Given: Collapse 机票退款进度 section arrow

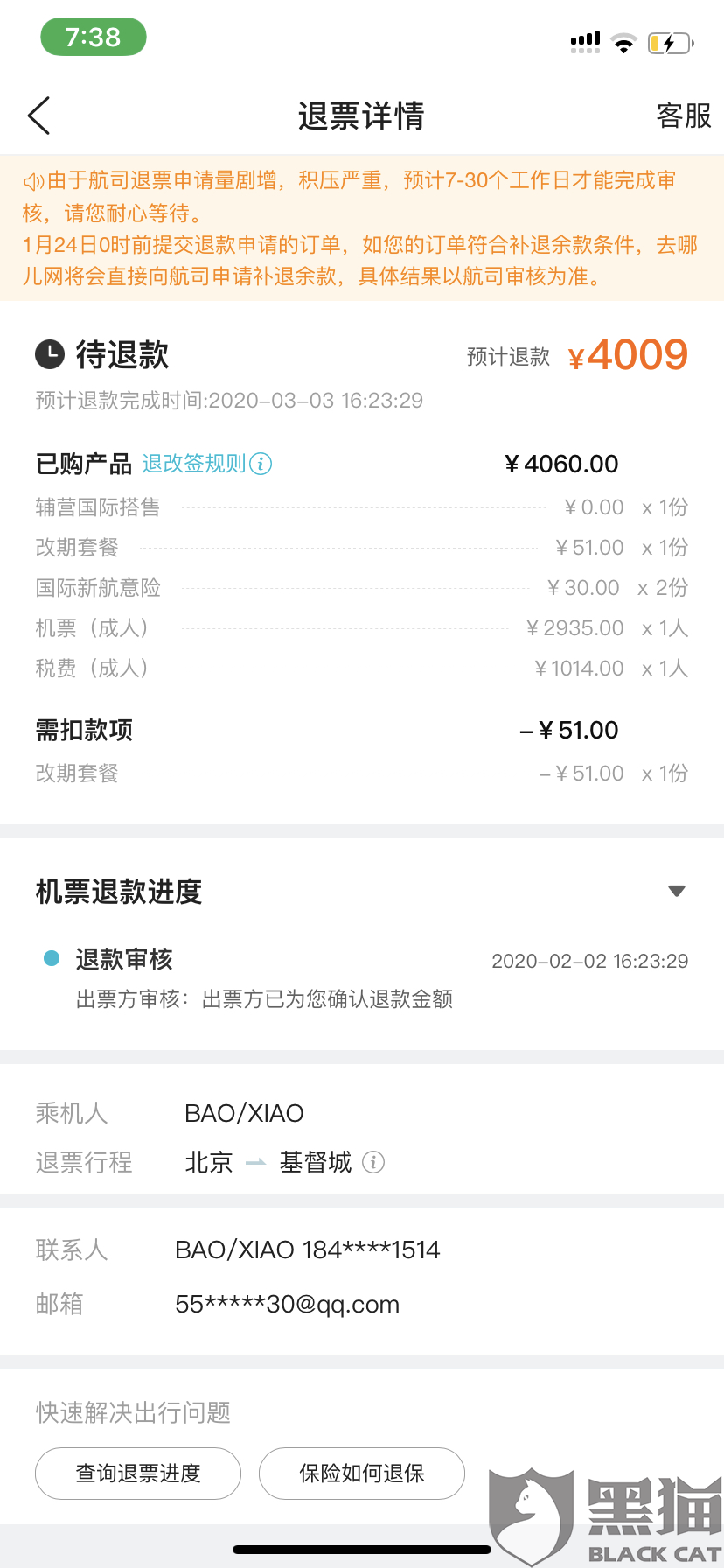Looking at the screenshot, I should [676, 891].
